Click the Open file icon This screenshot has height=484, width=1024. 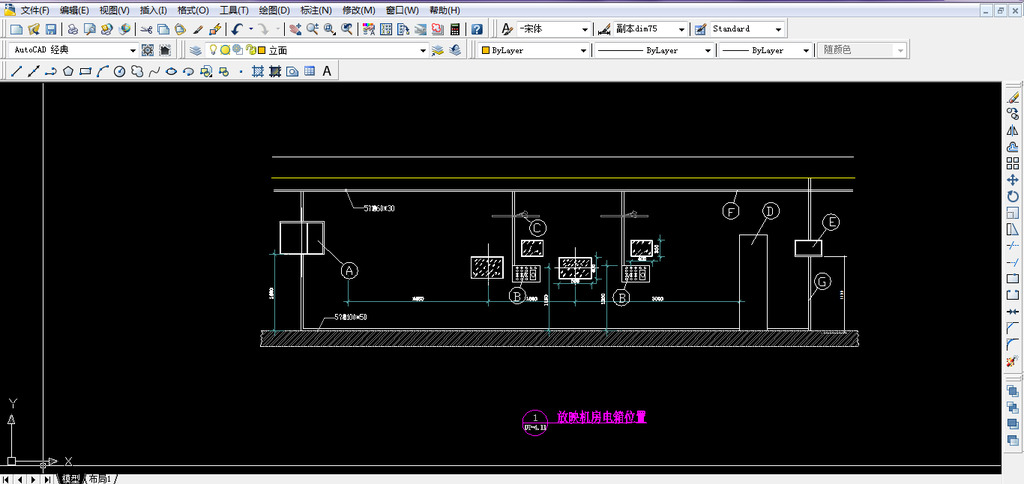[x=34, y=29]
